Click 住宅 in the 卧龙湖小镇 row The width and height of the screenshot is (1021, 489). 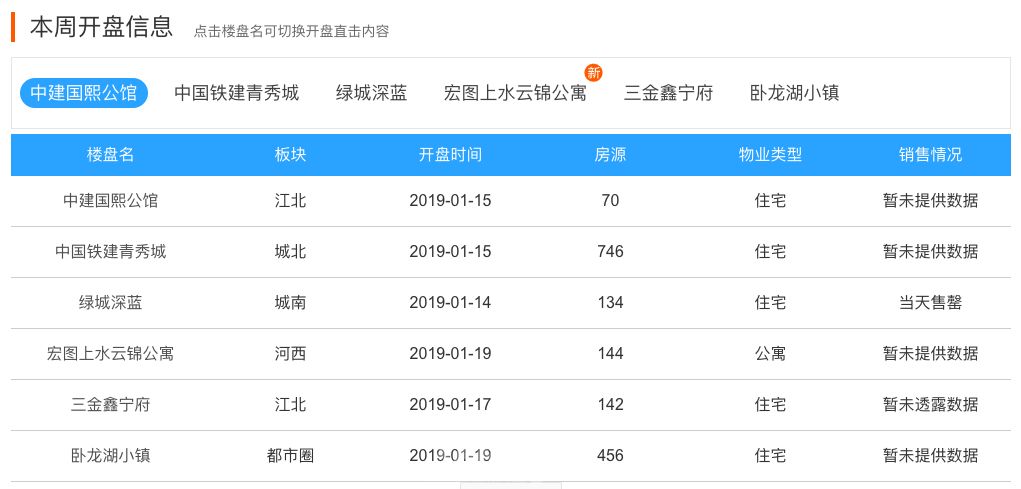[770, 455]
